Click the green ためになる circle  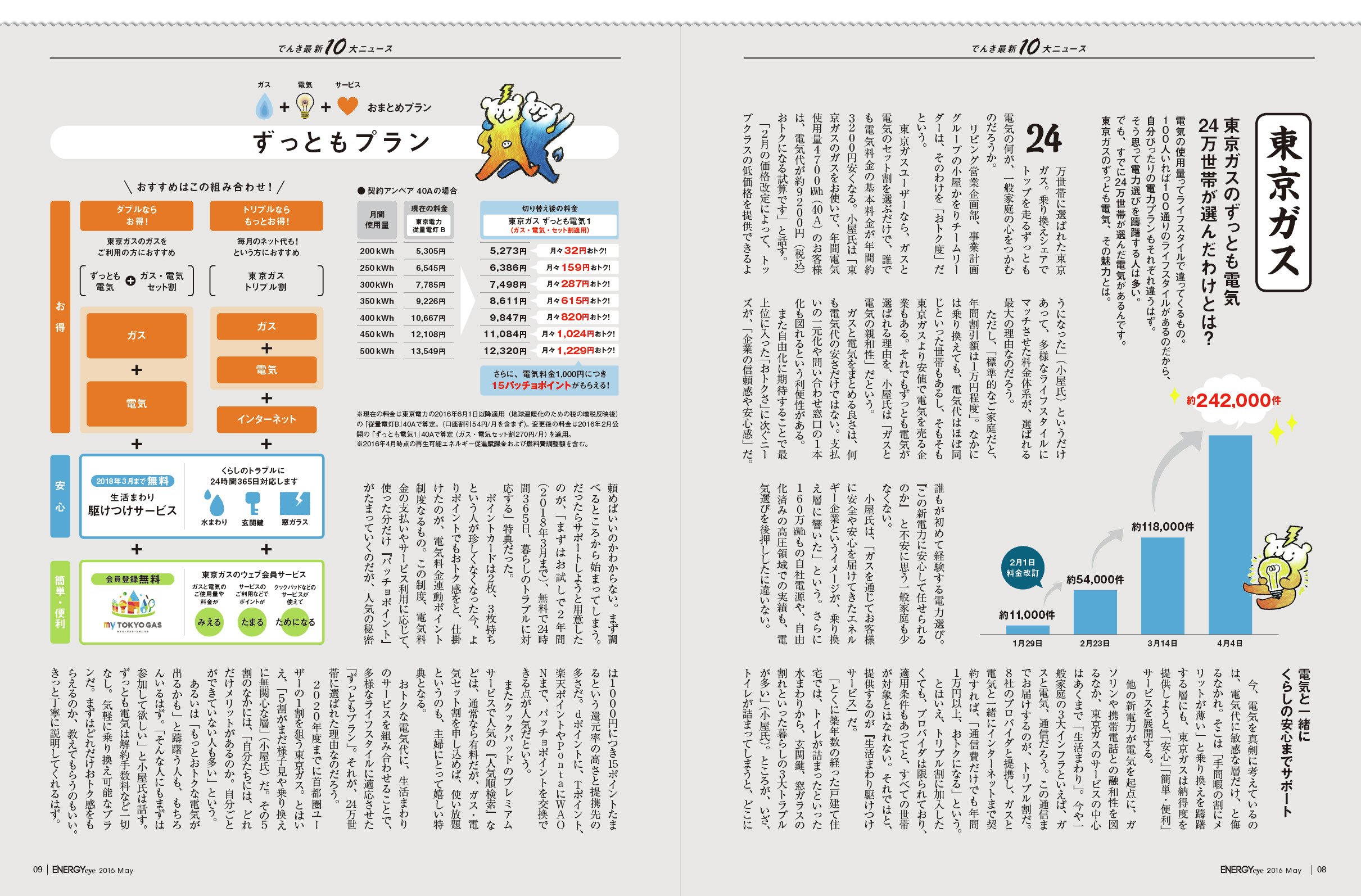coord(295,622)
